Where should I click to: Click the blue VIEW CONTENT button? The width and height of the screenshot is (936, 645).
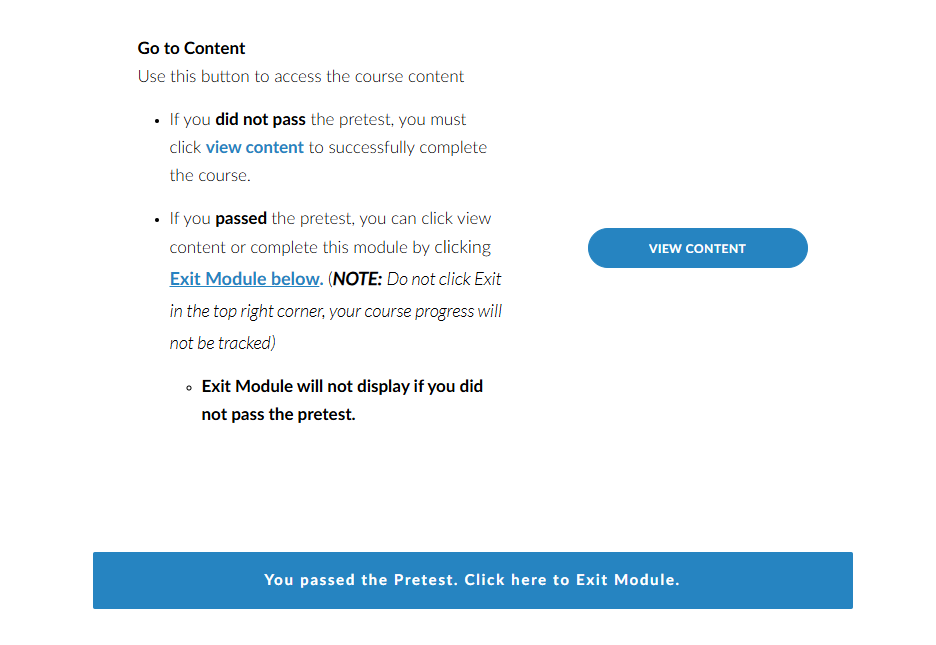tap(697, 248)
